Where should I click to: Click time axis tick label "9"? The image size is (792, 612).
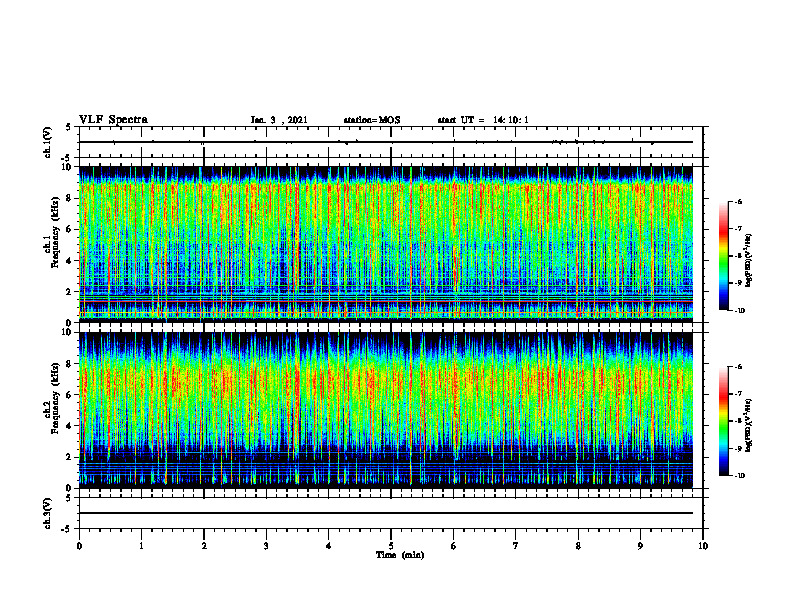(x=640, y=546)
